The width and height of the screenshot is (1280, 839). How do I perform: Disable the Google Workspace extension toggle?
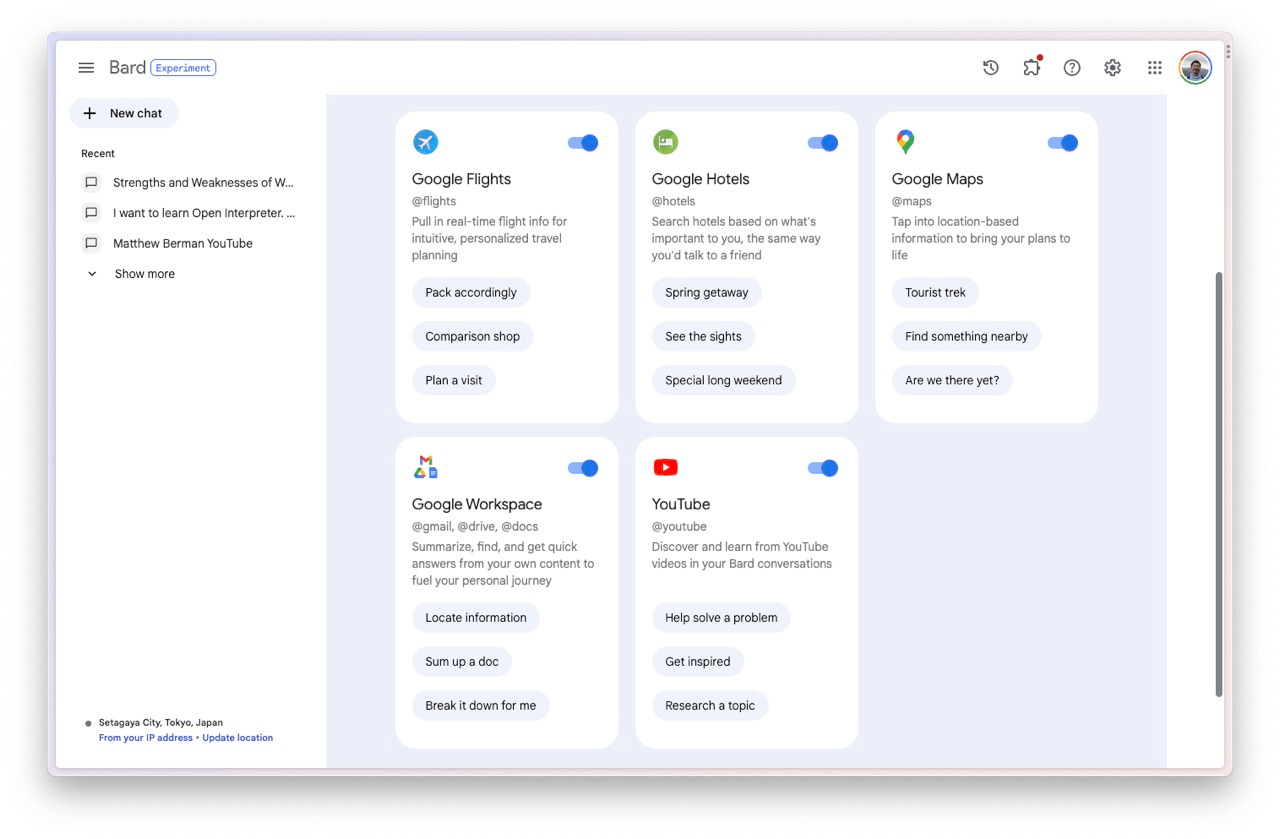coord(583,468)
